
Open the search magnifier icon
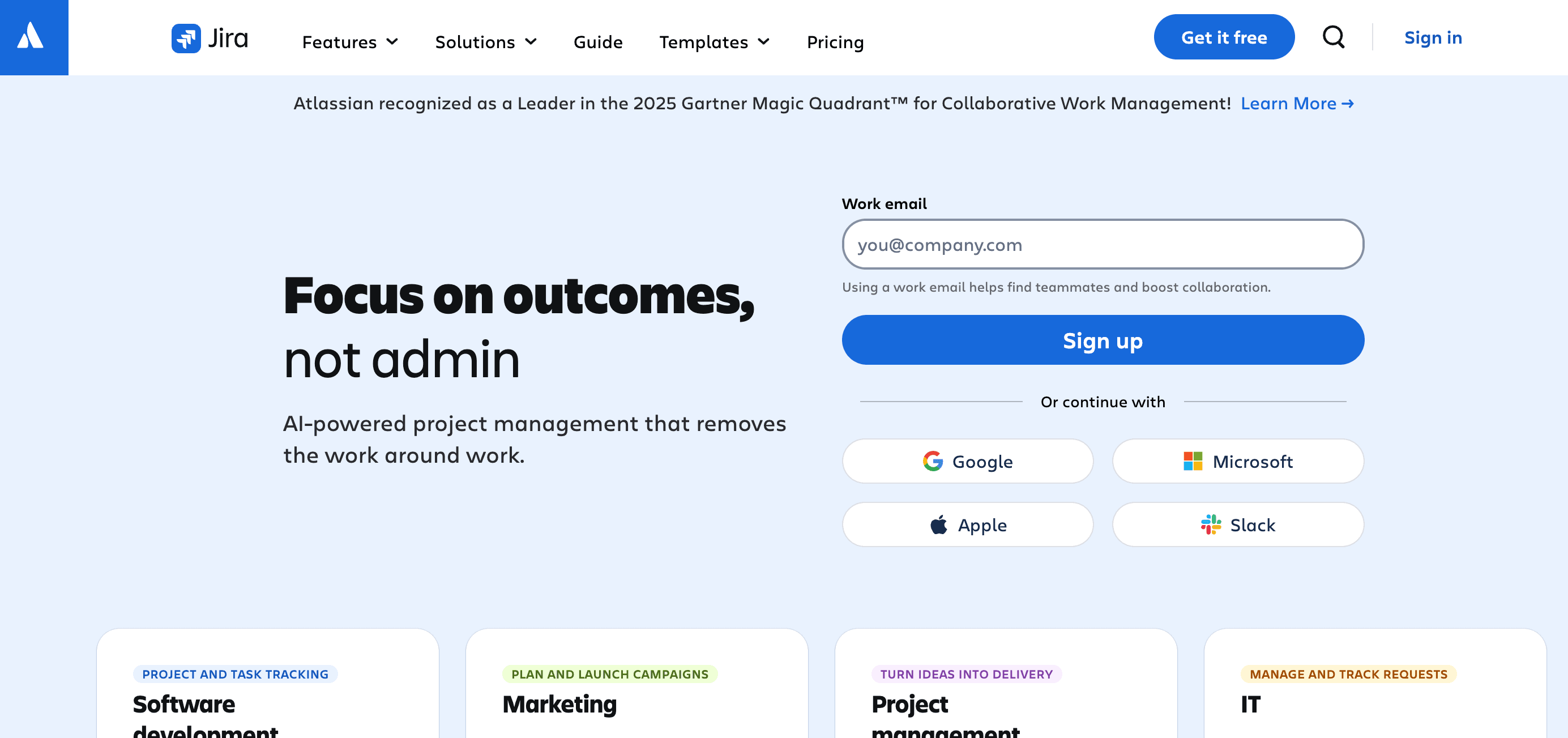tap(1334, 37)
